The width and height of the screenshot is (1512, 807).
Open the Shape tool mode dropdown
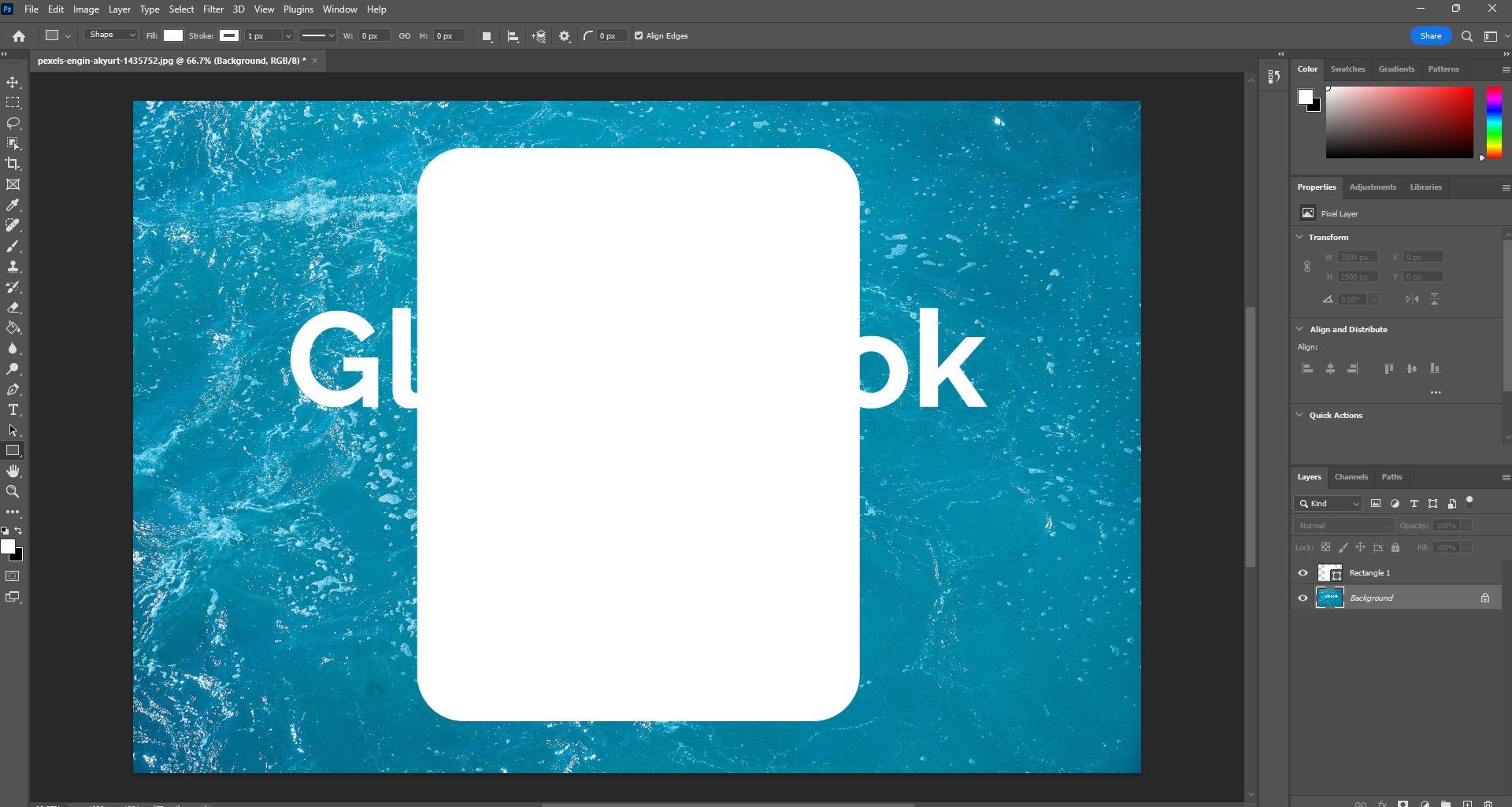tap(111, 35)
